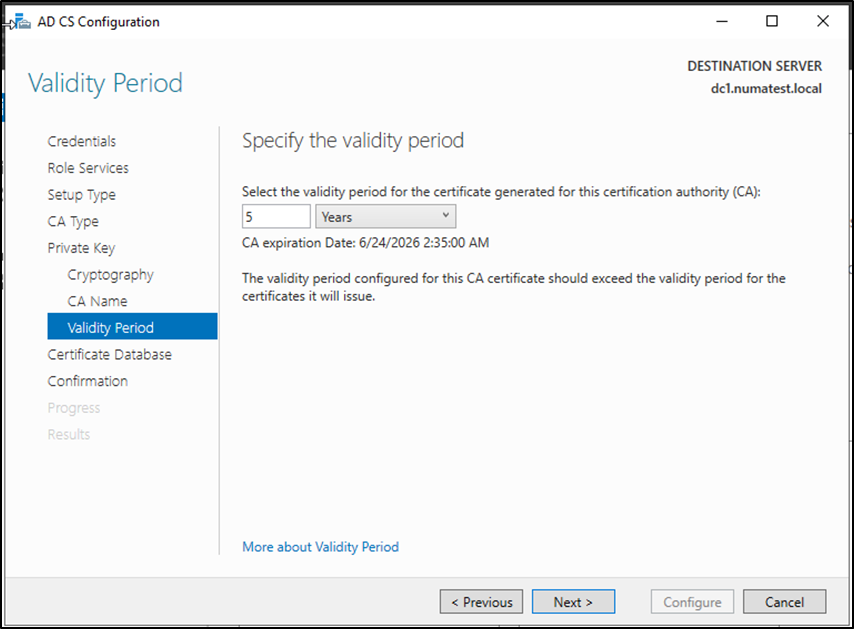Go to the Credentials step
The width and height of the screenshot is (854, 629).
pyautogui.click(x=82, y=141)
